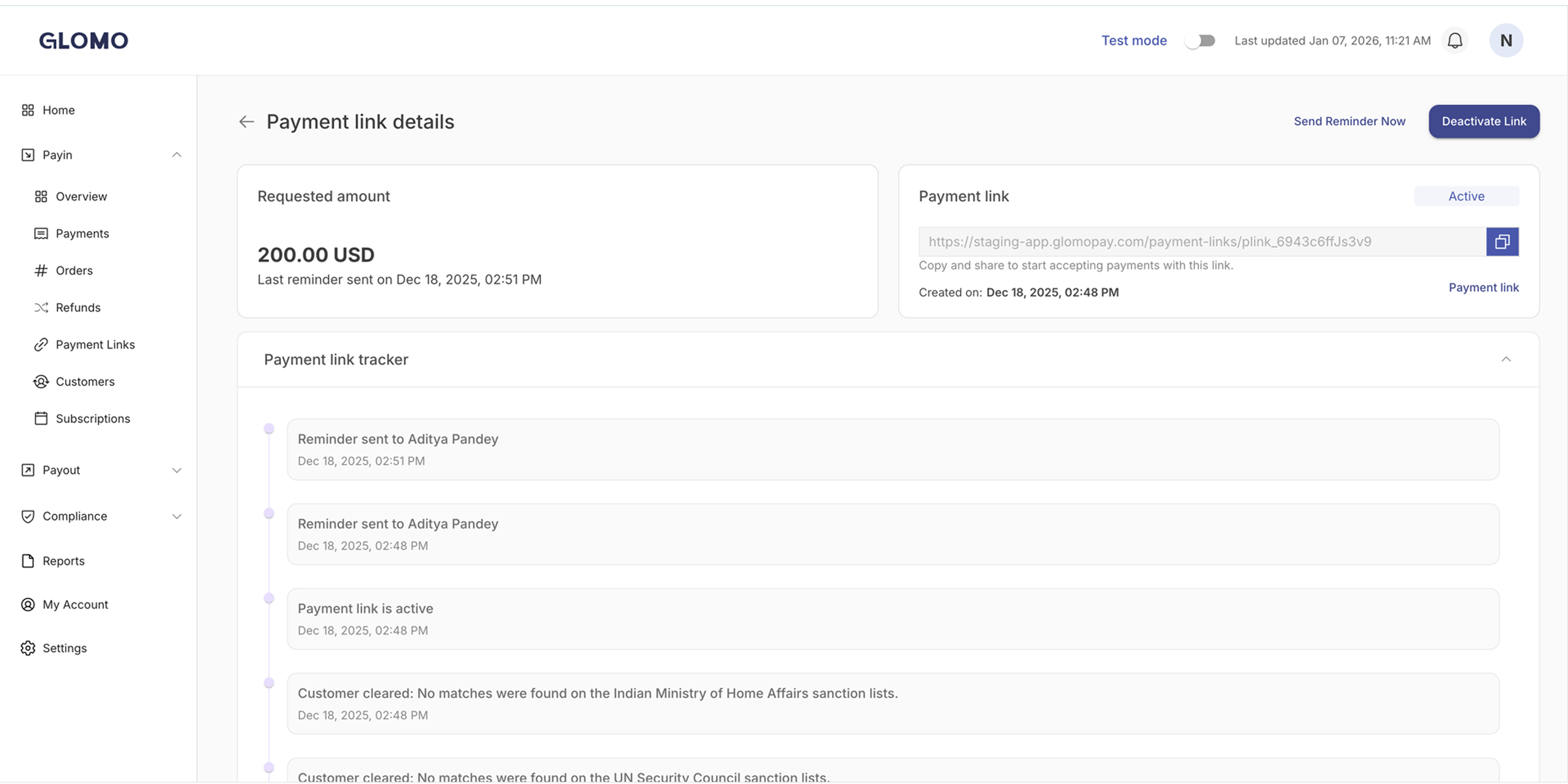Click the Customers icon in sidebar

coord(41,382)
